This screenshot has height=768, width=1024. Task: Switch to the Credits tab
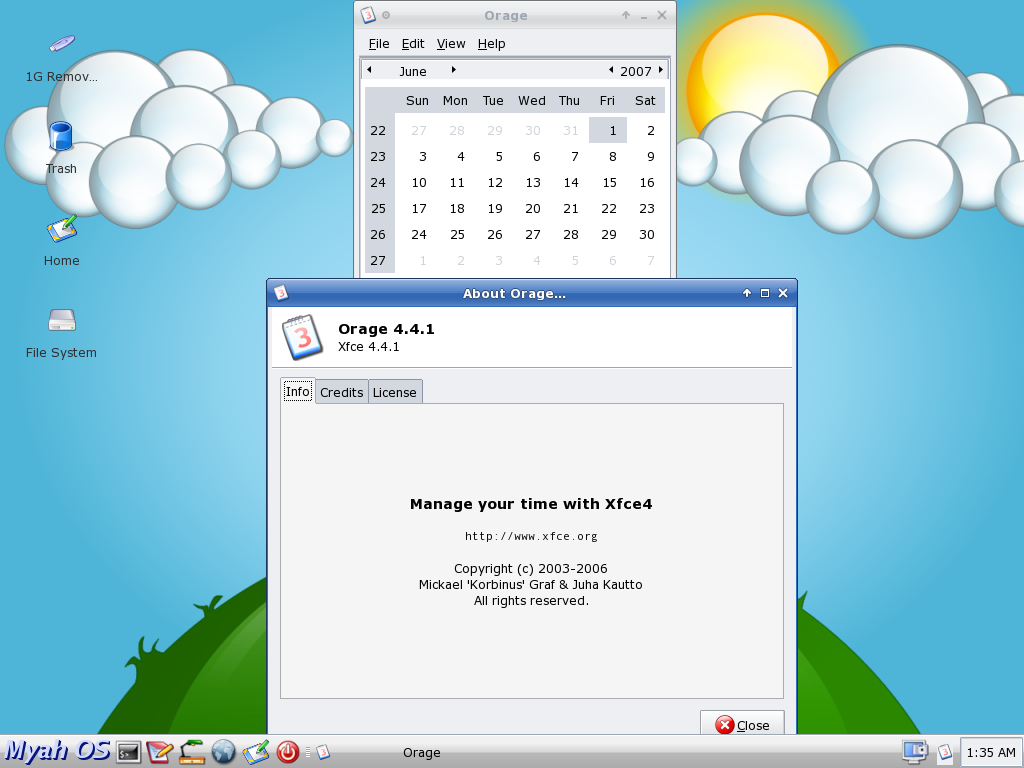[x=342, y=392]
